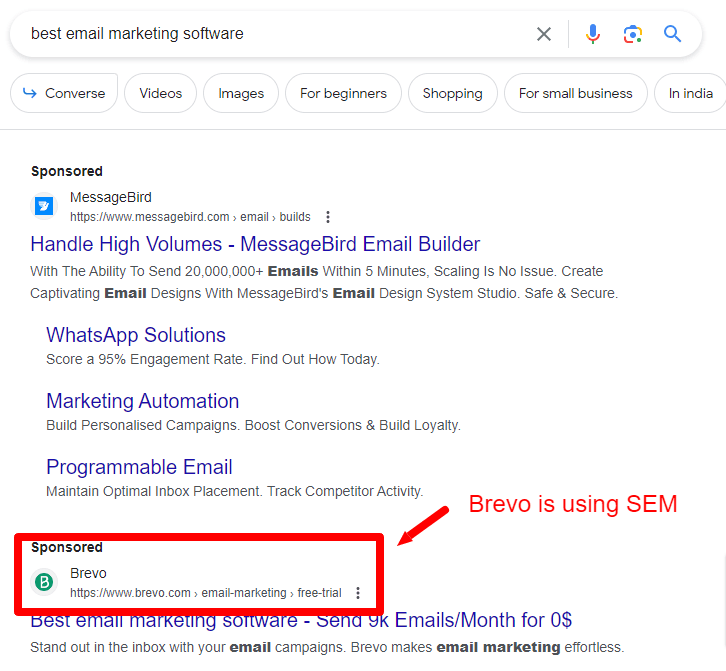Image resolution: width=726 pixels, height=671 pixels.
Task: Open the WhatsApp Solutions sitelink
Action: coord(136,335)
